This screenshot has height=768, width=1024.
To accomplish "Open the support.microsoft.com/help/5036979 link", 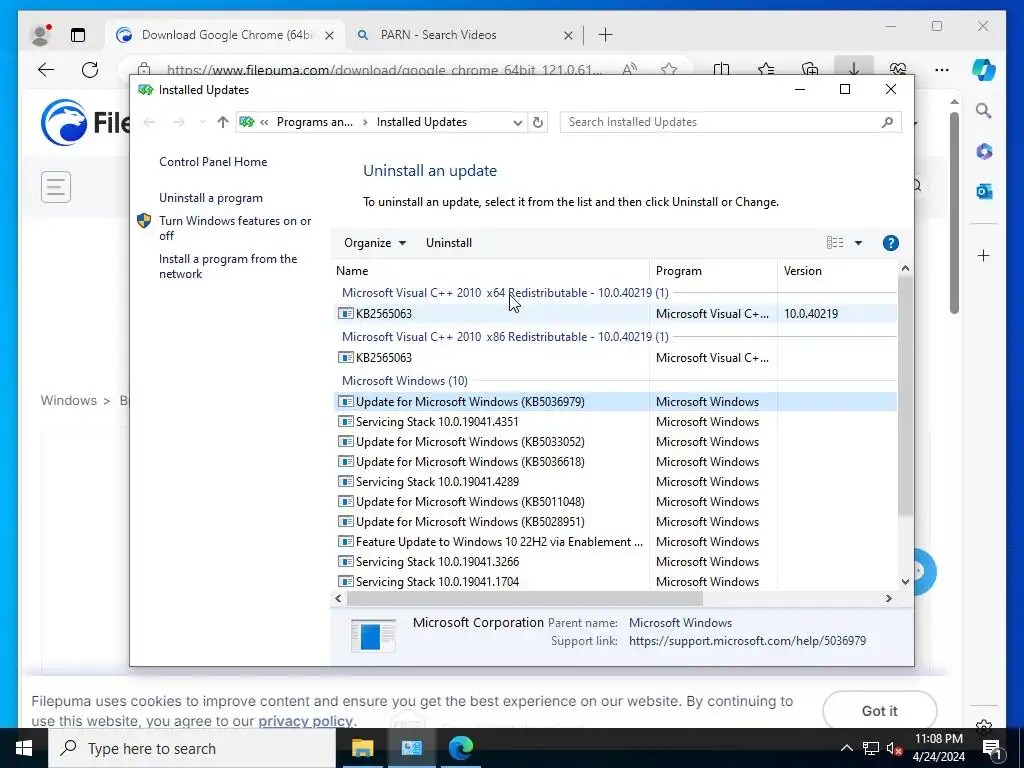I will click(x=747, y=641).
